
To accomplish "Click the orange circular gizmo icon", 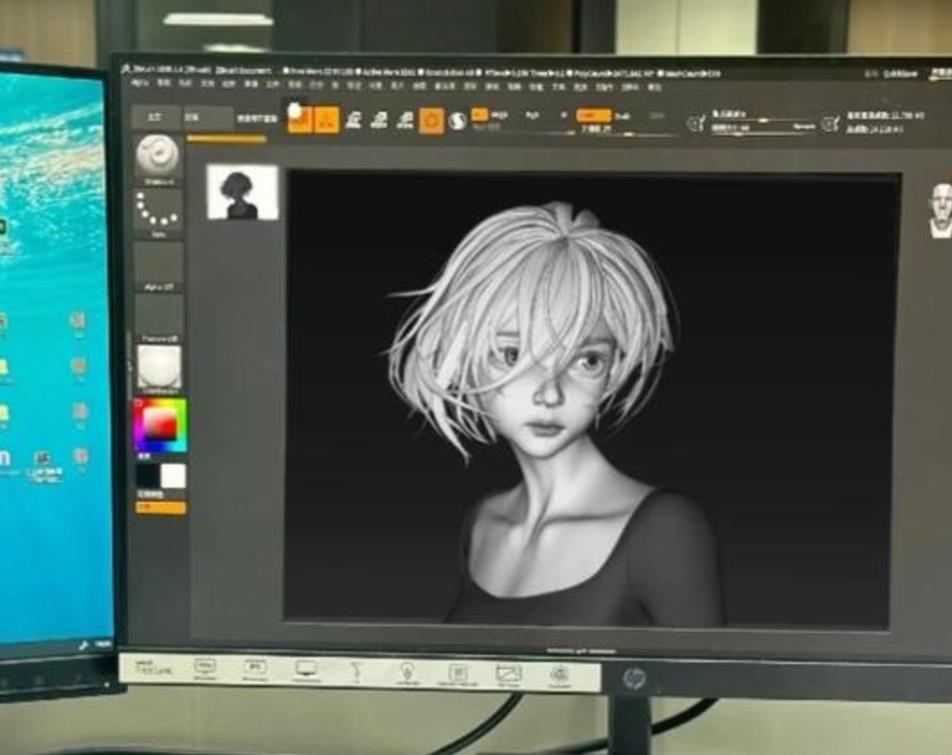I will tap(432, 121).
